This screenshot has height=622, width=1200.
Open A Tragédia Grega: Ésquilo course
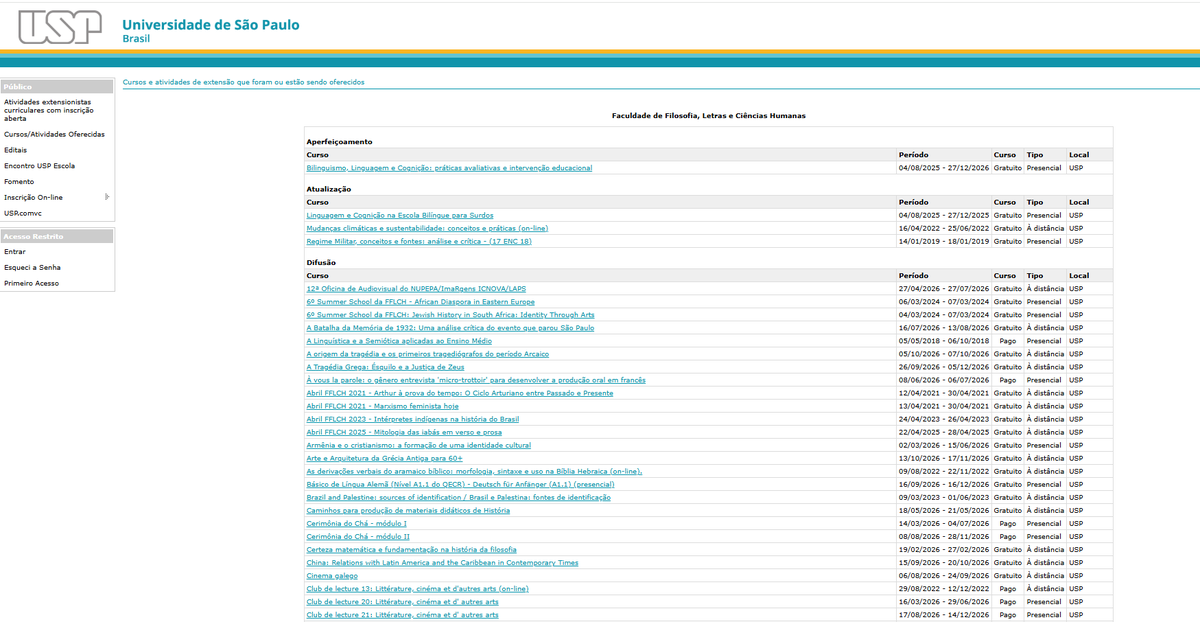[x=386, y=367]
